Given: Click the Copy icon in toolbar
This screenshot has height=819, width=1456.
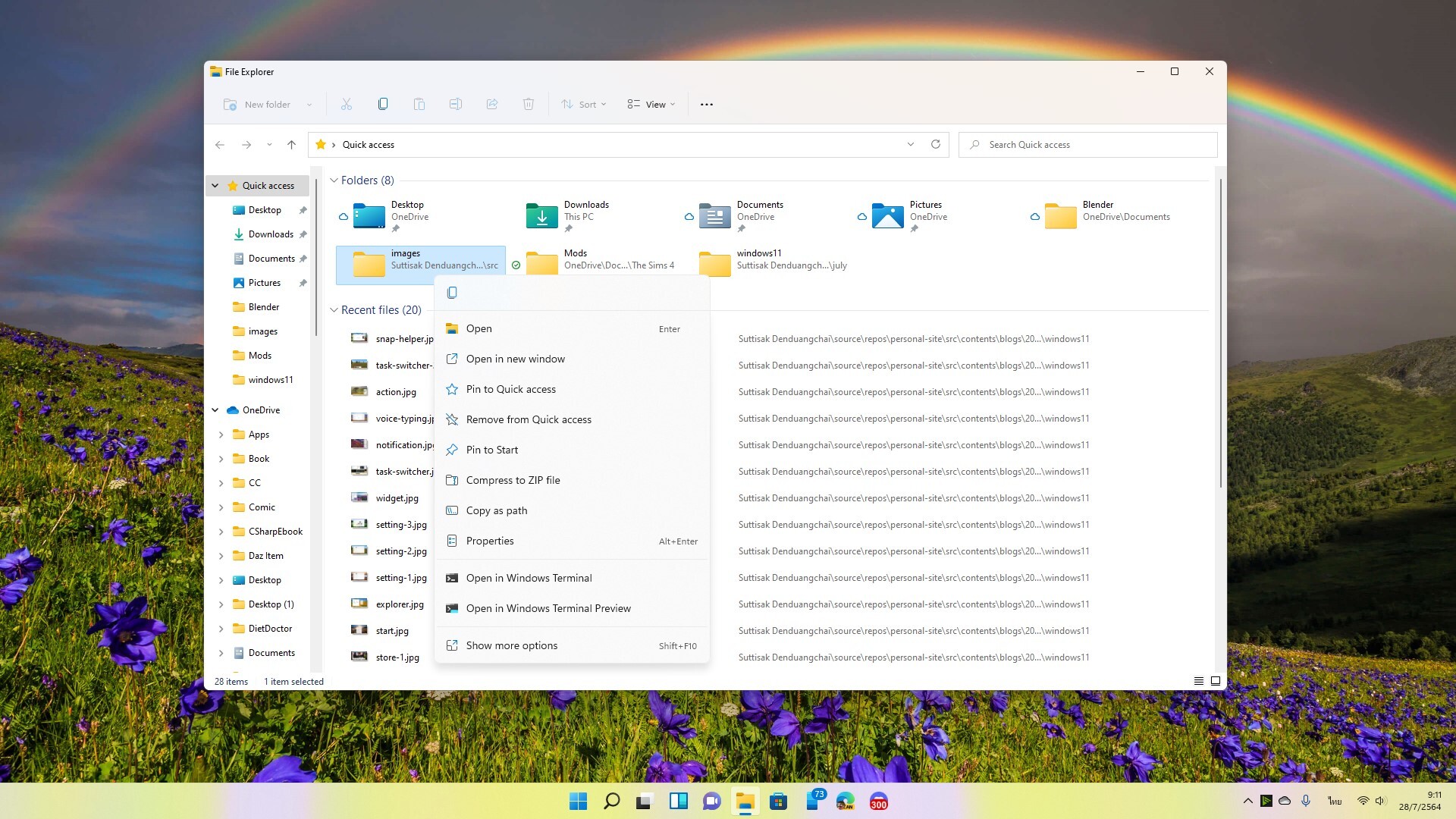Looking at the screenshot, I should [383, 104].
